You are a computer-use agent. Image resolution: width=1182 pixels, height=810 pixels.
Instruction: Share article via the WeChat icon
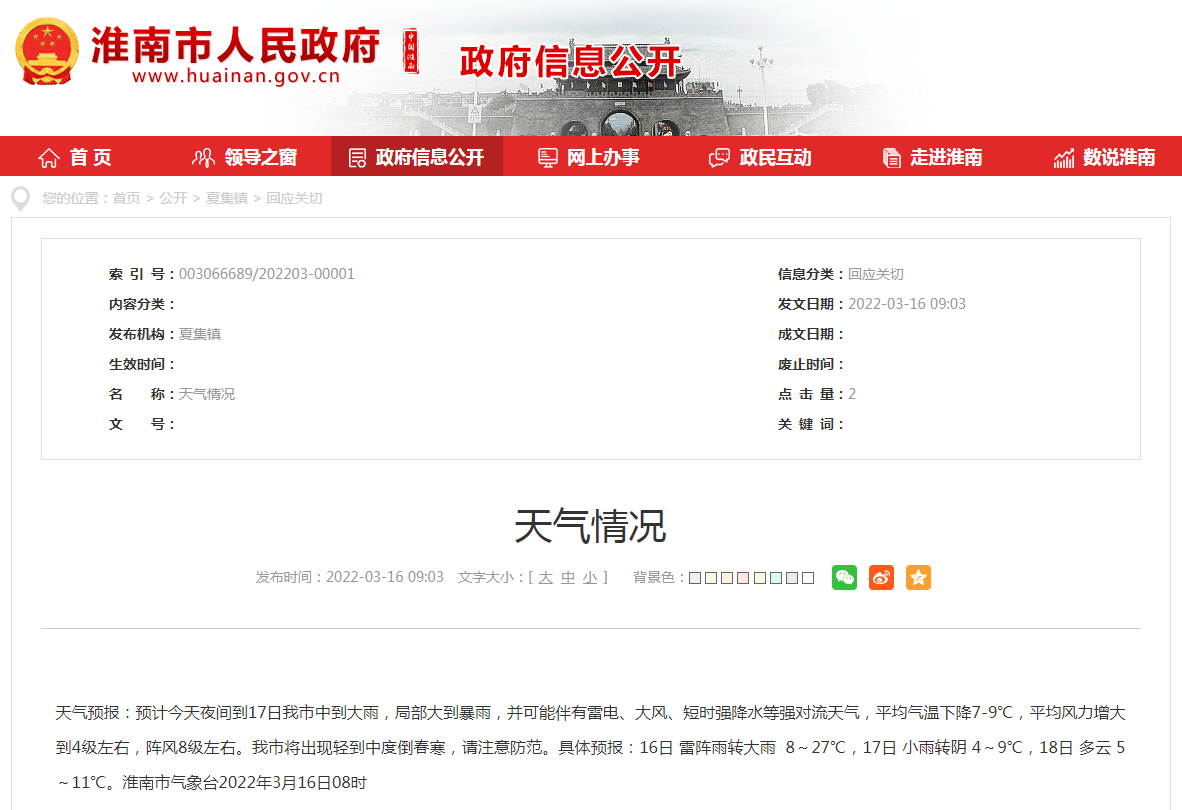843,577
